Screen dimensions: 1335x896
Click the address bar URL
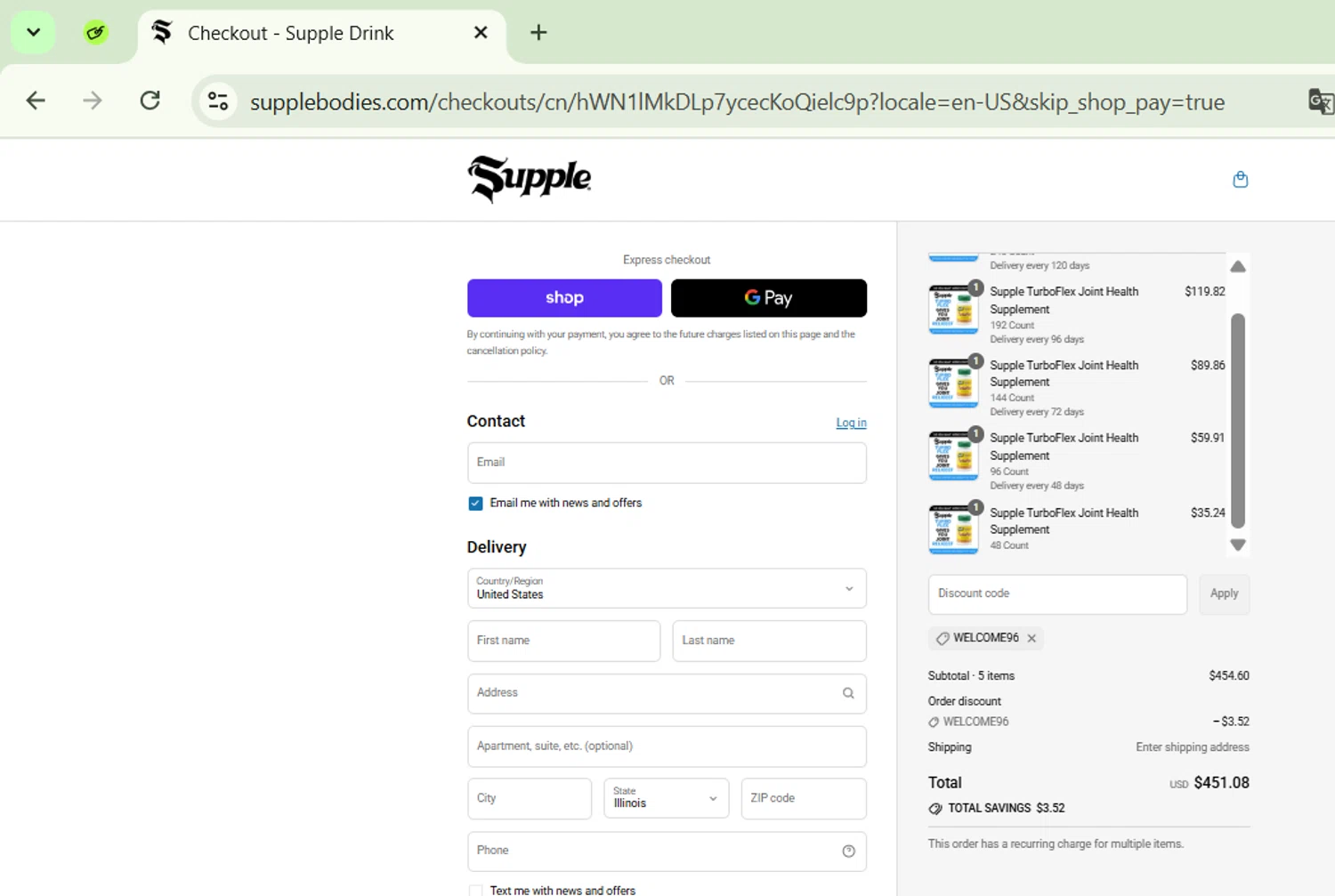(x=737, y=102)
